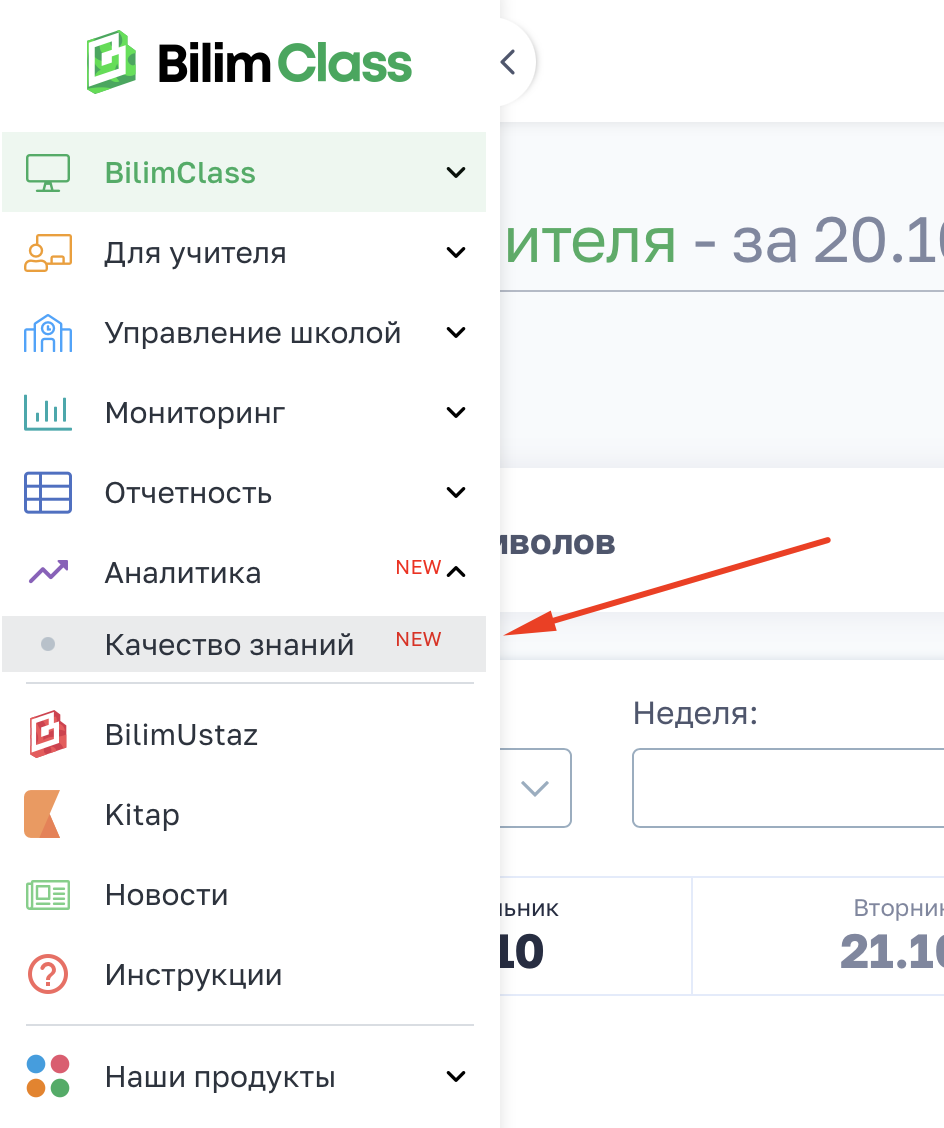Click the red BilimUstaz cube icon
This screenshot has width=944, height=1128.
point(48,734)
